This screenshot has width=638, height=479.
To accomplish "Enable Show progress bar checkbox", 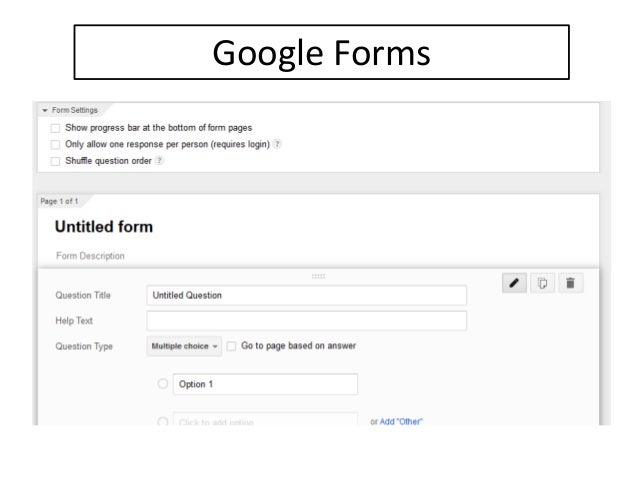I will (x=55, y=128).
